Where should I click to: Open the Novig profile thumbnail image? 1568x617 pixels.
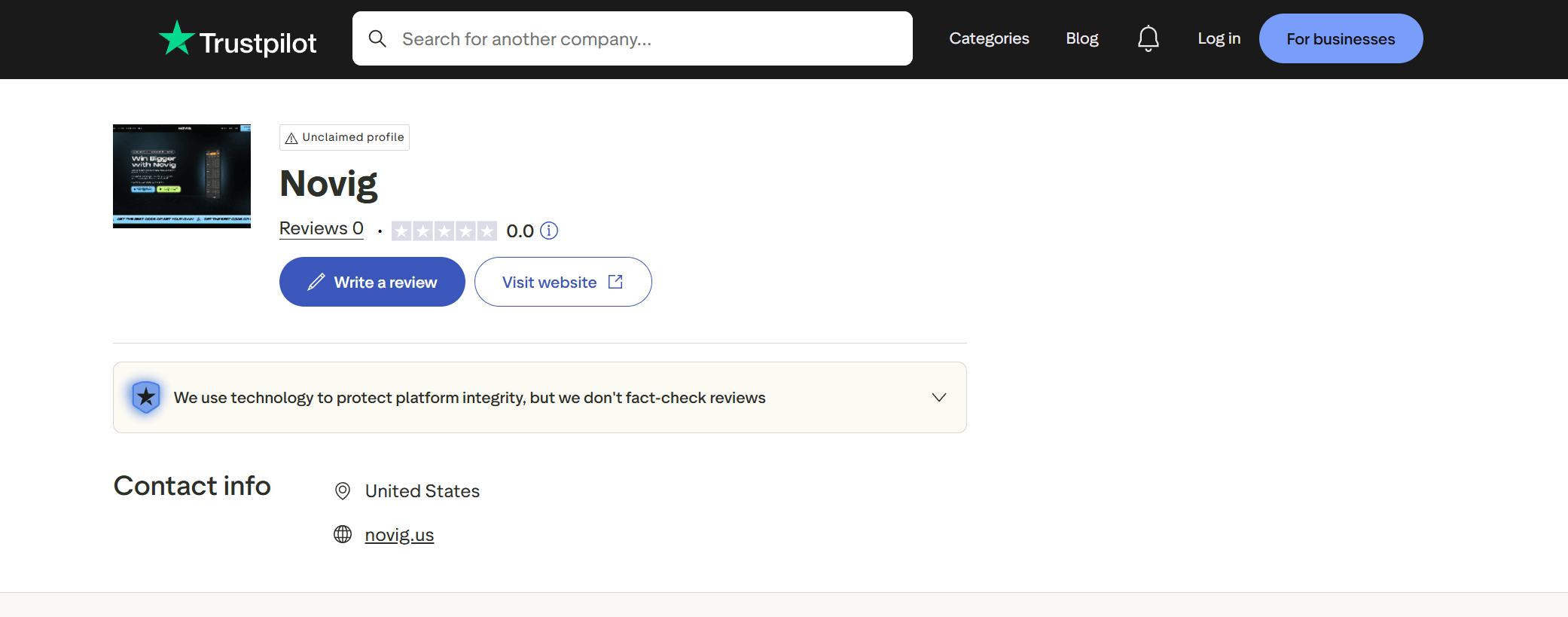point(182,176)
